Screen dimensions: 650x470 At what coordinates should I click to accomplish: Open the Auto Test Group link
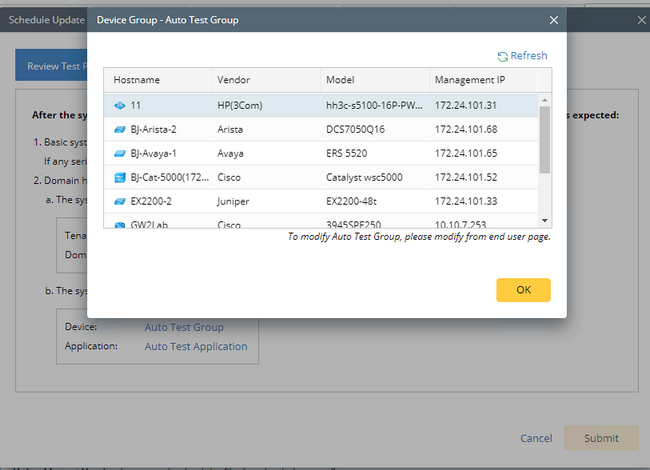pyautogui.click(x=184, y=327)
